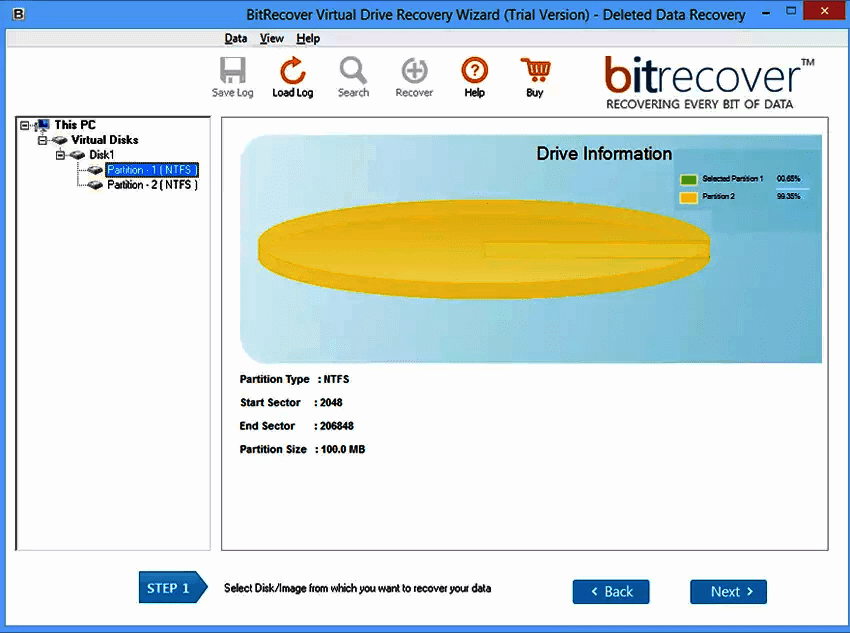
Task: Open the Search magnifier tool
Action: pos(353,71)
